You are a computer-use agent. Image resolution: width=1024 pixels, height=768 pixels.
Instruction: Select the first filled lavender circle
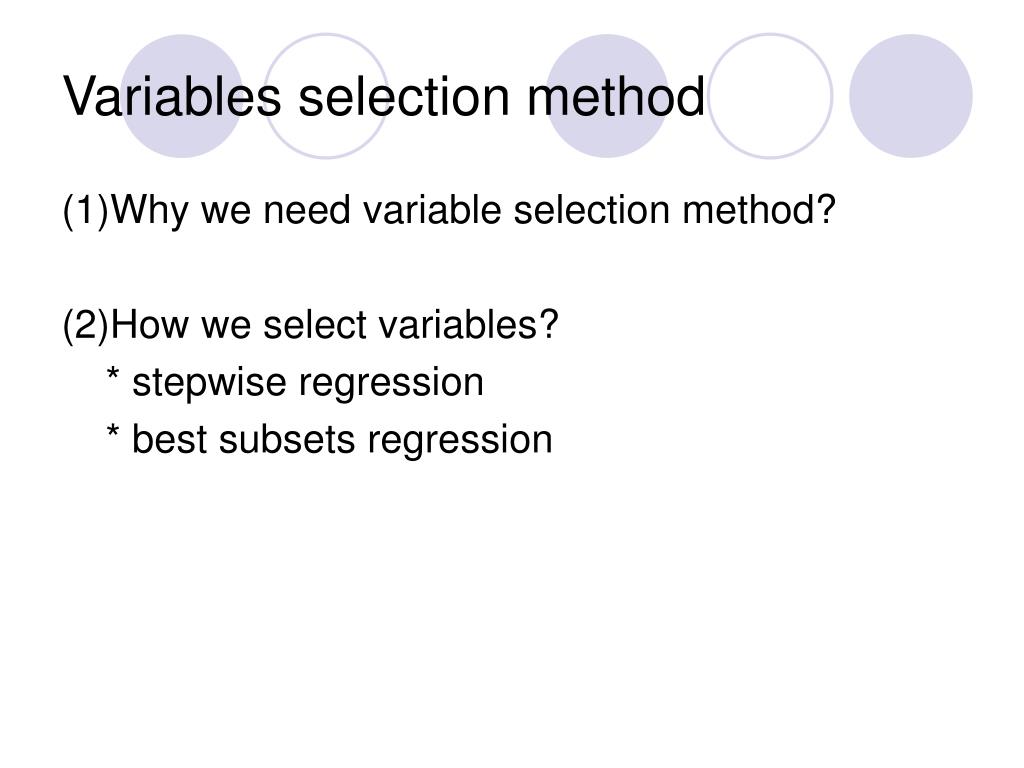point(182,96)
